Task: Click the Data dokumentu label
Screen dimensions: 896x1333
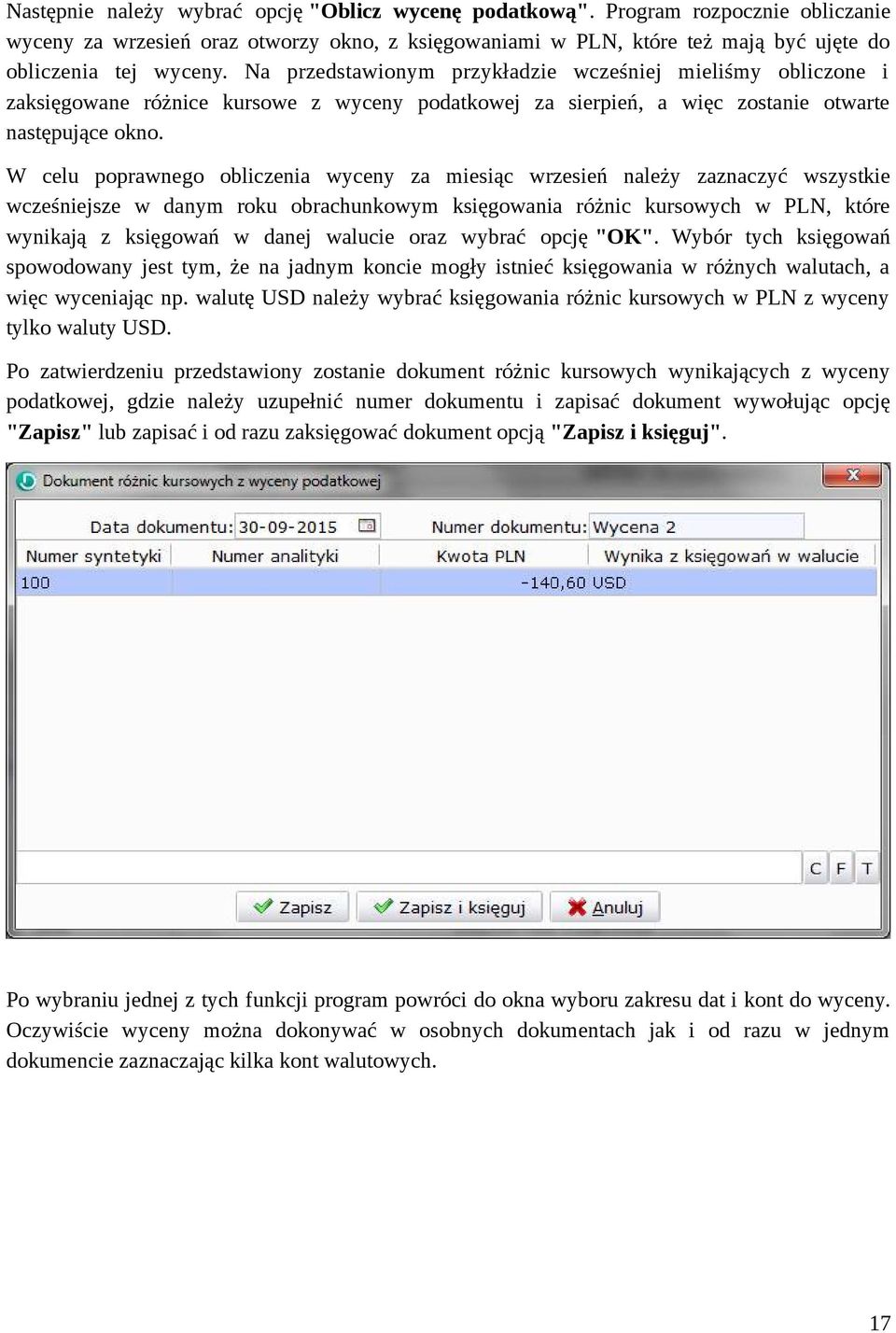Action: pos(161,526)
